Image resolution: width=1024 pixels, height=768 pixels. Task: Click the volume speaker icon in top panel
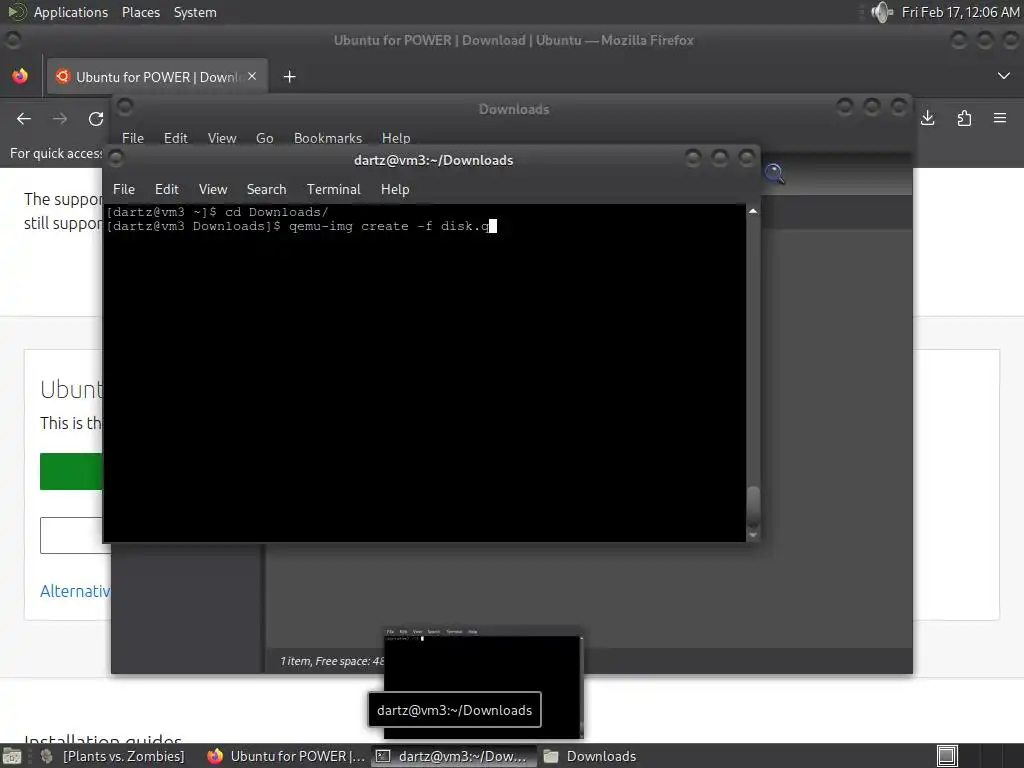pos(881,12)
